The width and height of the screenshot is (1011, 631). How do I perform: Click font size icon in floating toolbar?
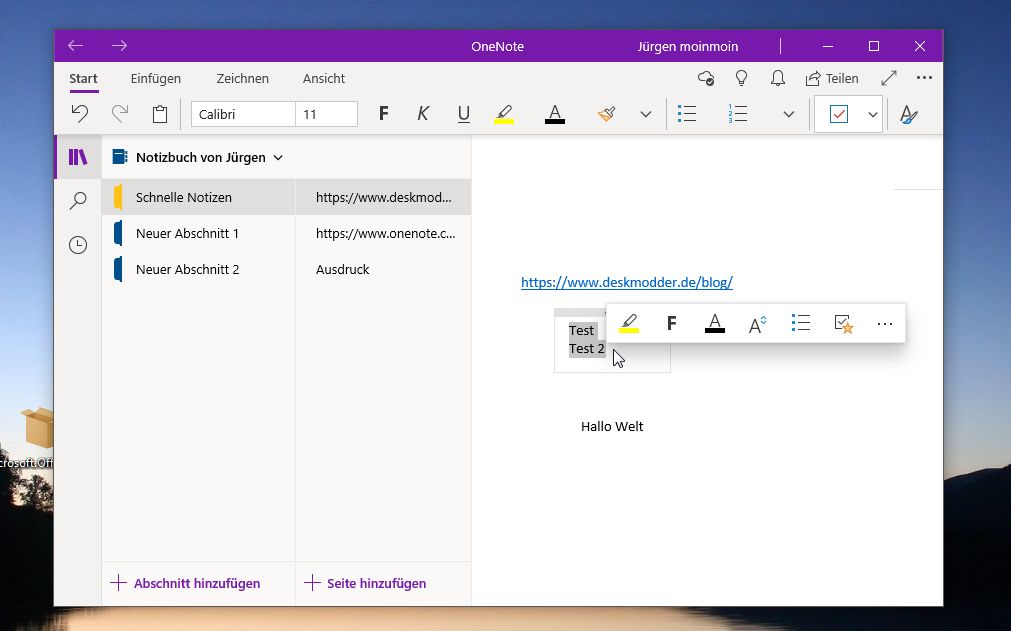(x=757, y=324)
